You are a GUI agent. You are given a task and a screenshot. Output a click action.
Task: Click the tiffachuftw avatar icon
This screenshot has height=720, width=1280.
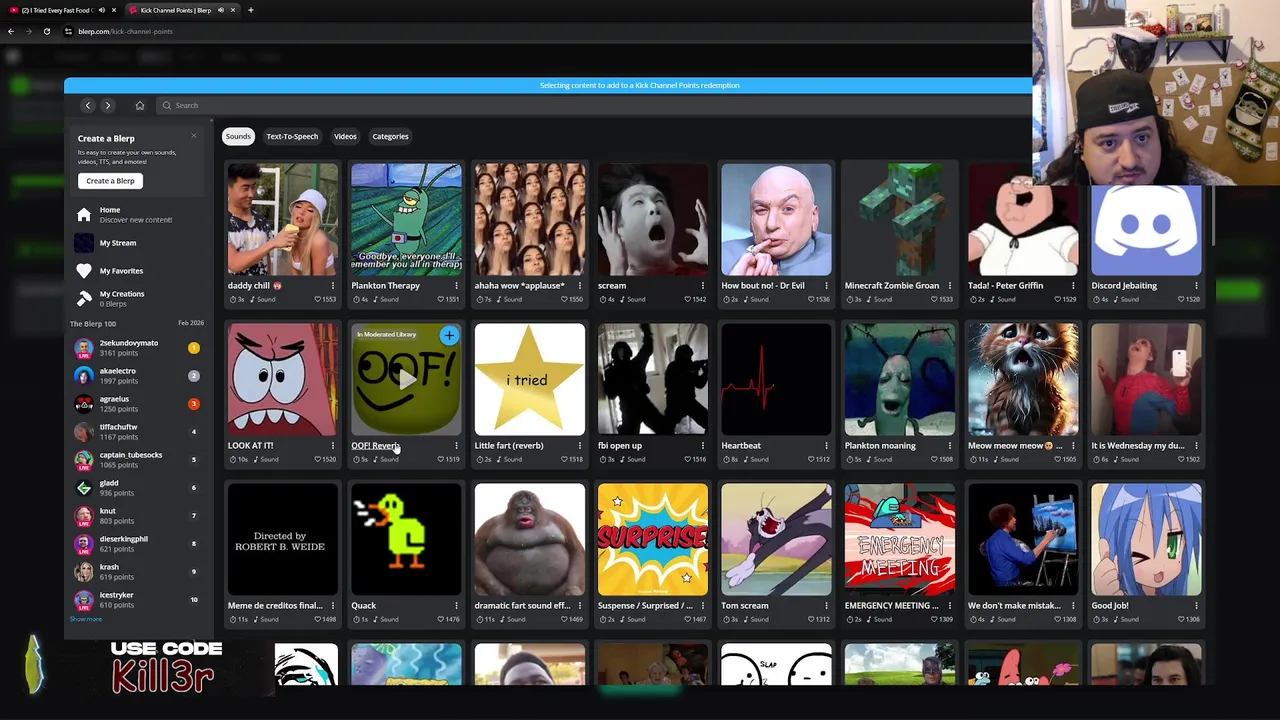click(84, 432)
